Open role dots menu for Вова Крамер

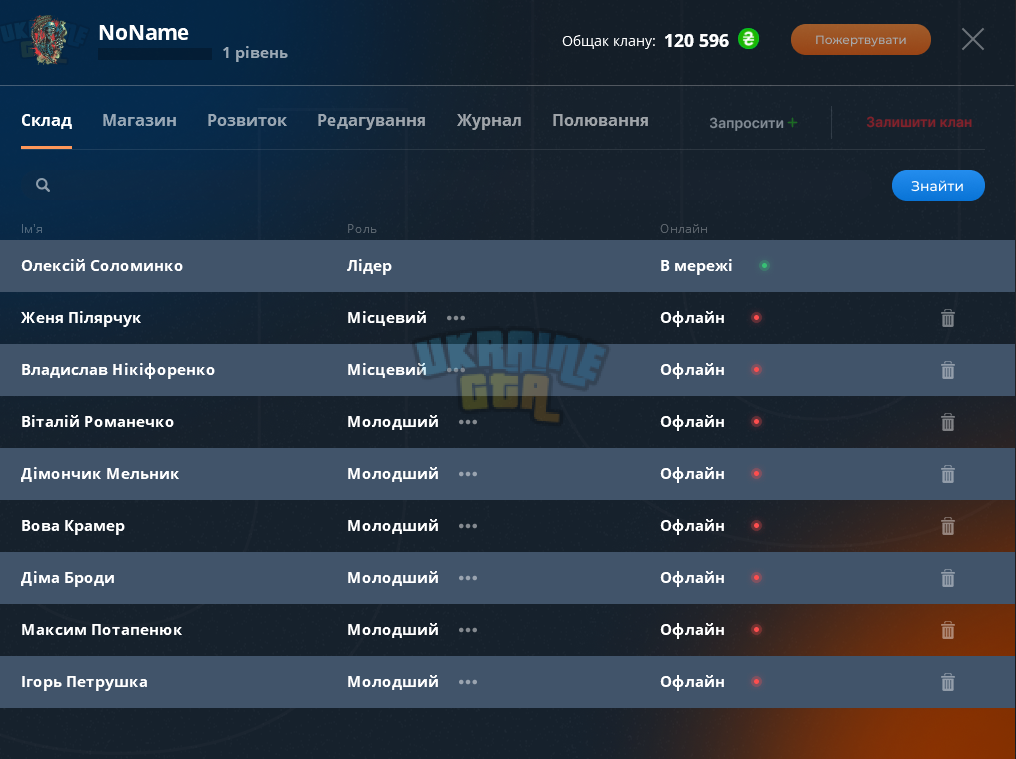pyautogui.click(x=468, y=526)
